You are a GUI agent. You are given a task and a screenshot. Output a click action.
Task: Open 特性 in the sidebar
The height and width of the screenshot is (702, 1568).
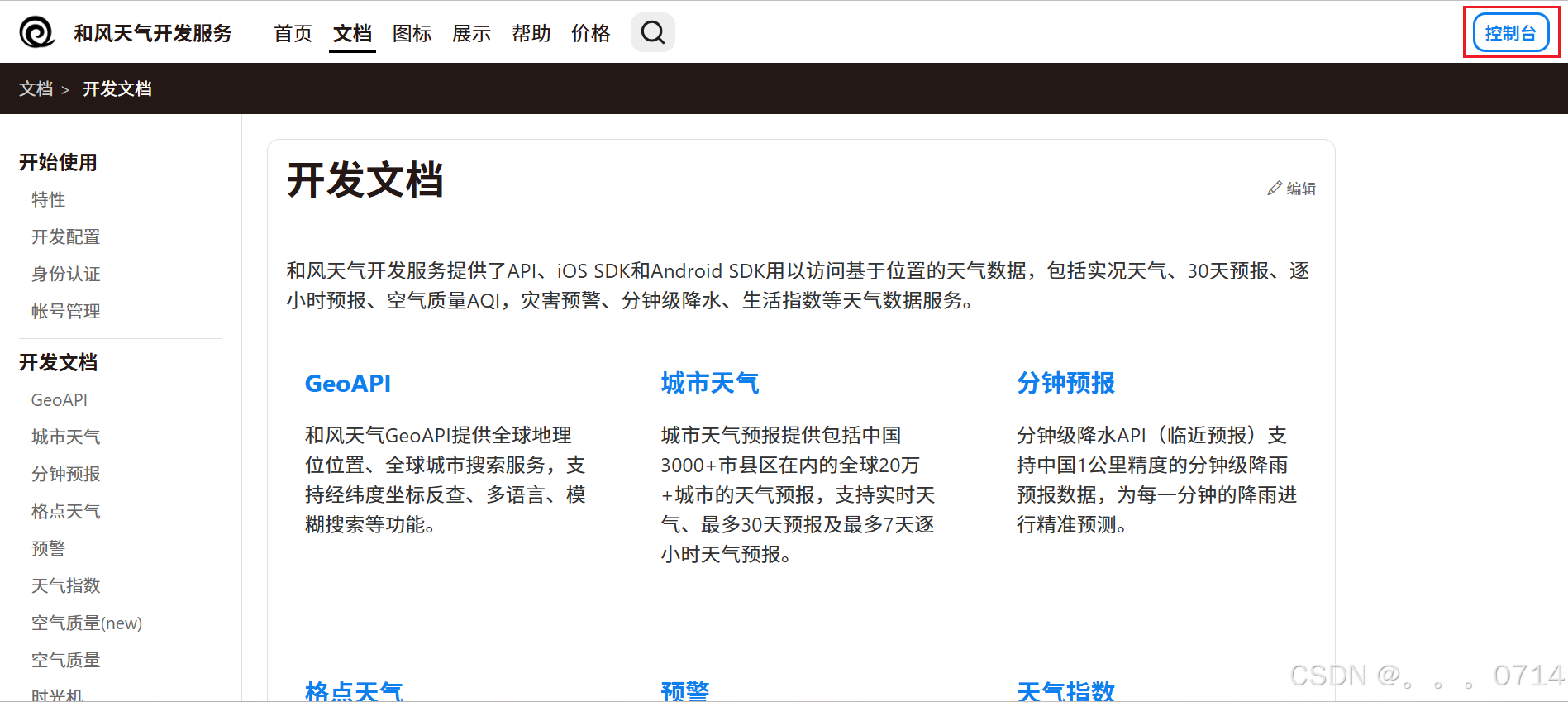[x=49, y=199]
